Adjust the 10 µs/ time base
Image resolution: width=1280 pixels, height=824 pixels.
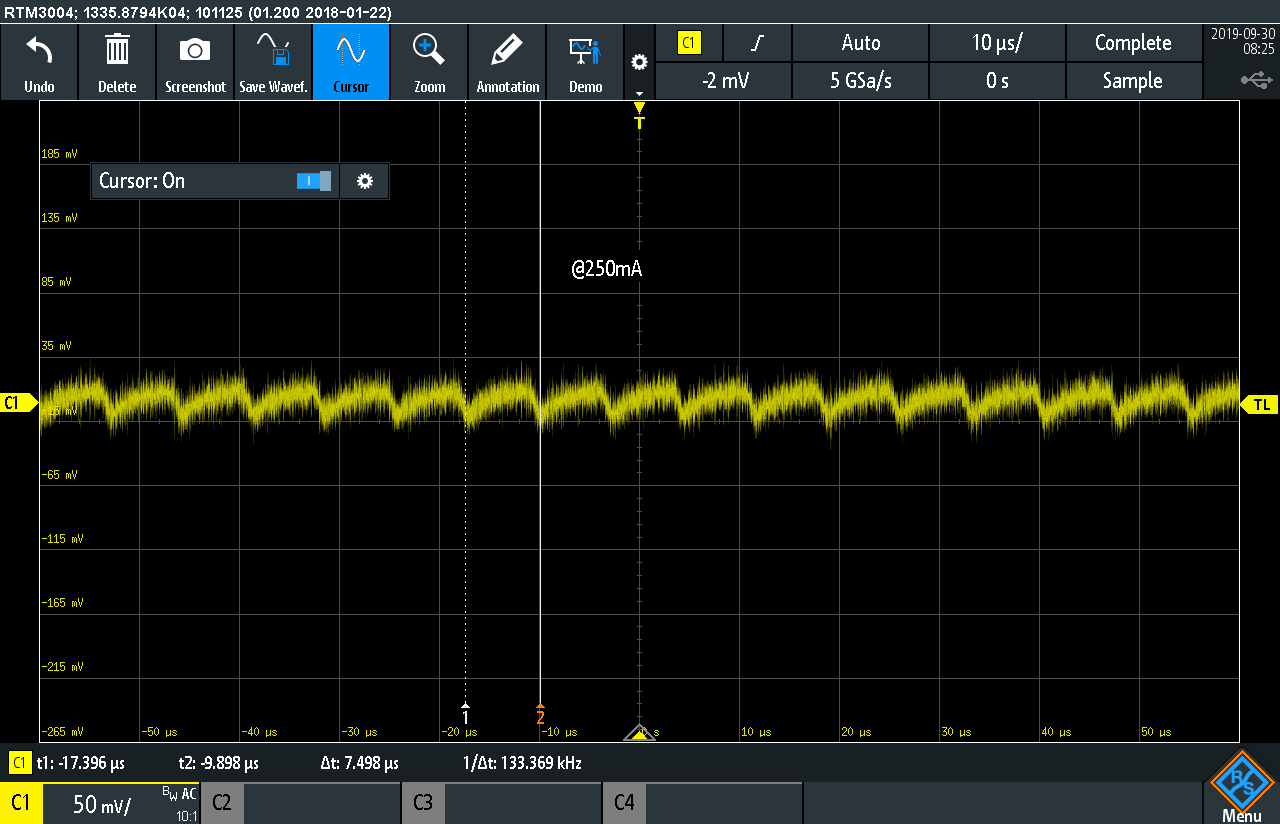click(997, 43)
